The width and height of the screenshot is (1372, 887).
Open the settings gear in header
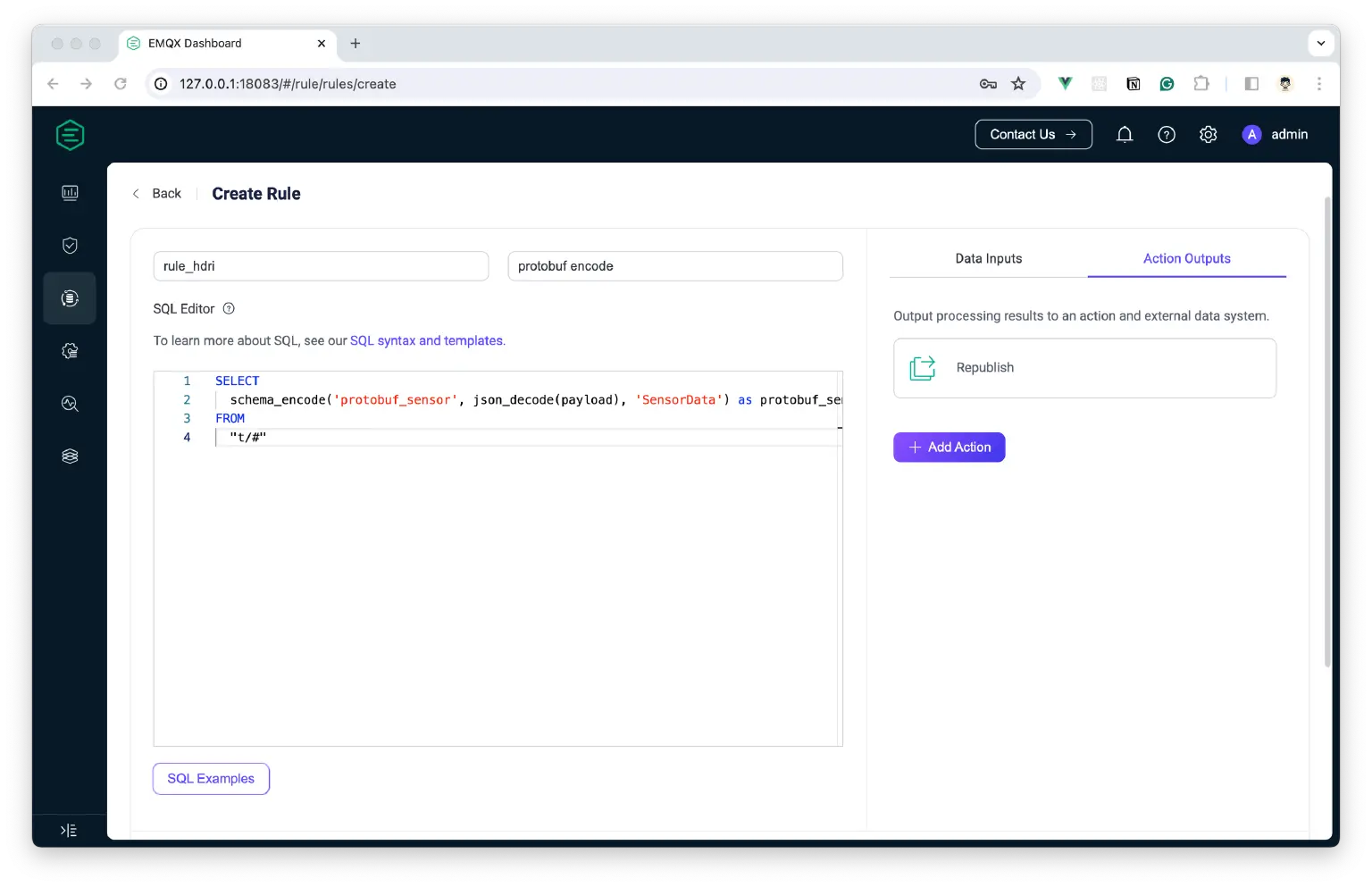point(1208,135)
